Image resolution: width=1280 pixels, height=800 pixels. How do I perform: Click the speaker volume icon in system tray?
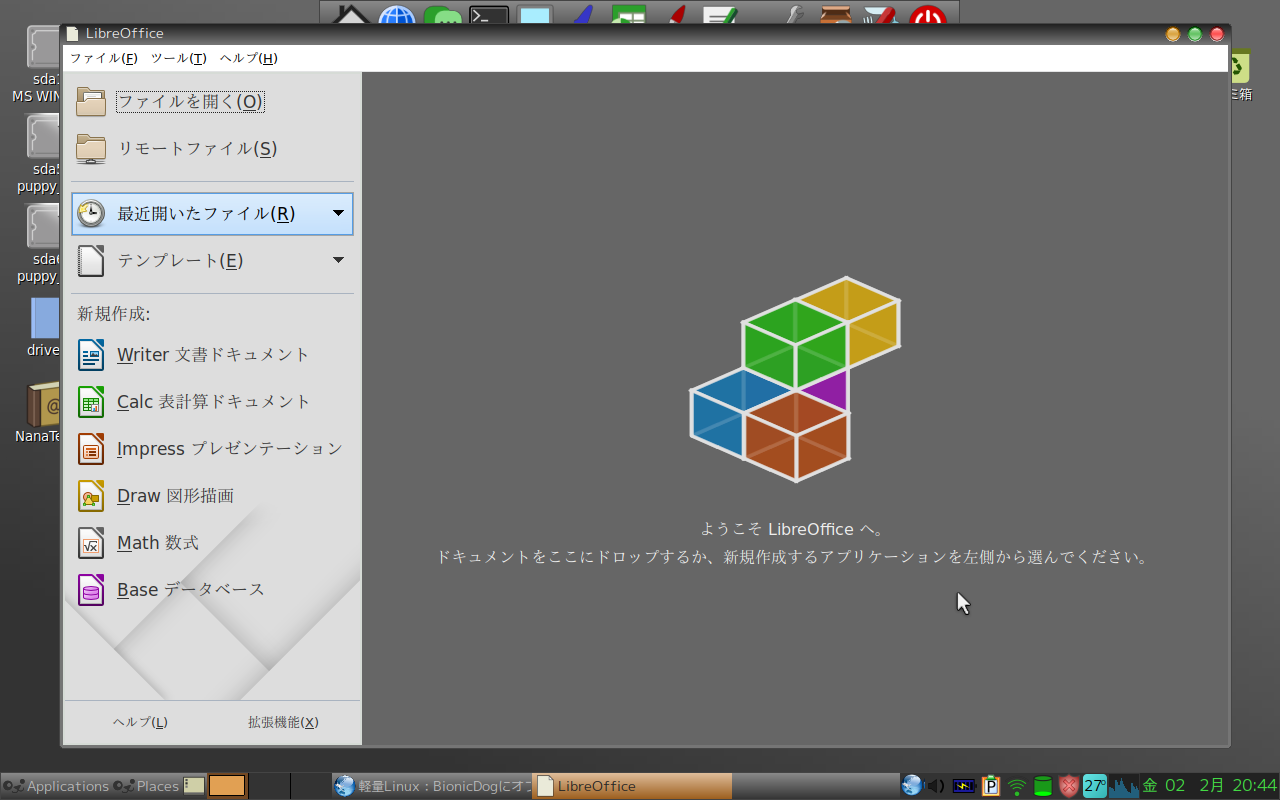[937, 786]
